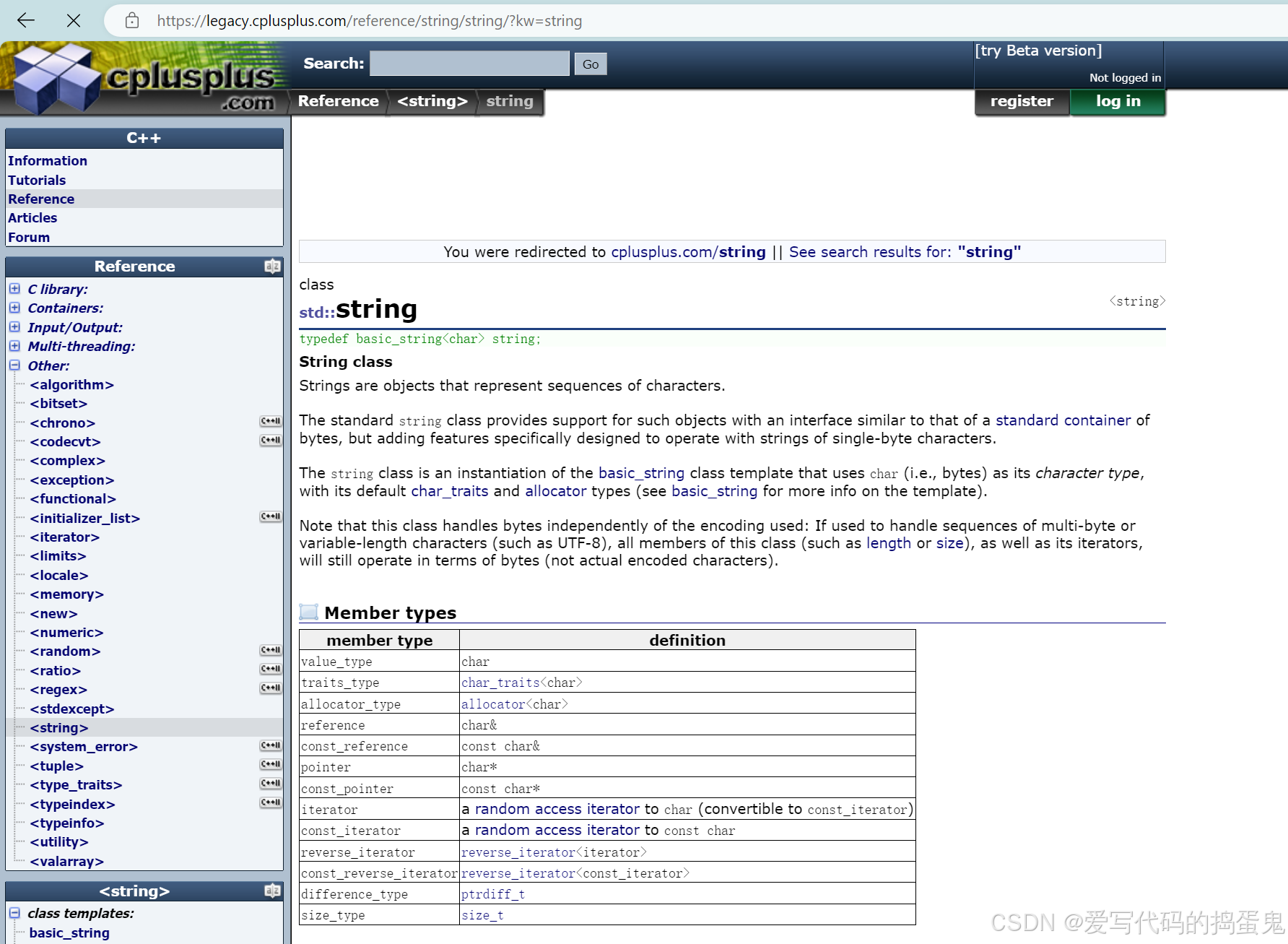1288x944 pixels.
Task: Click the C++11 badge beside <chrono>
Action: pos(270,421)
